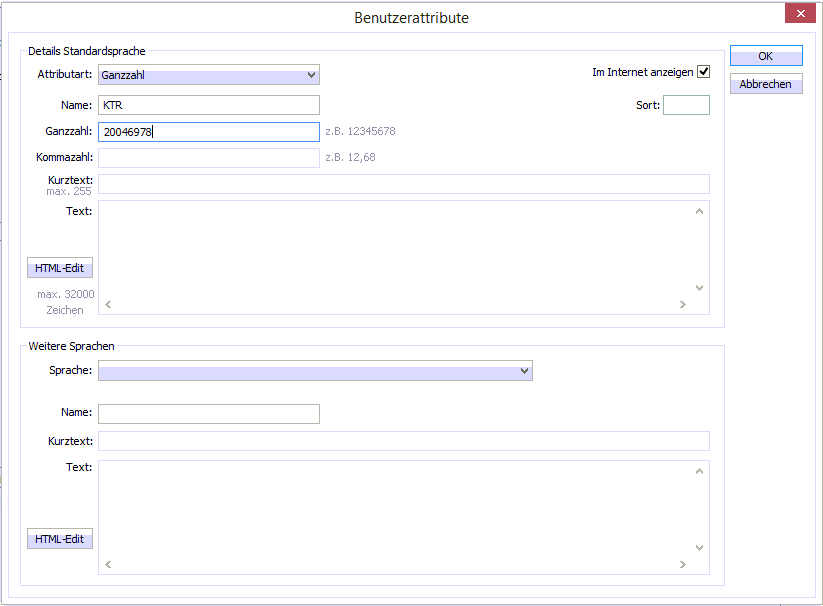Click scroll down arrow in upper Text box
Viewport: 823px width, 606px height.
(699, 288)
